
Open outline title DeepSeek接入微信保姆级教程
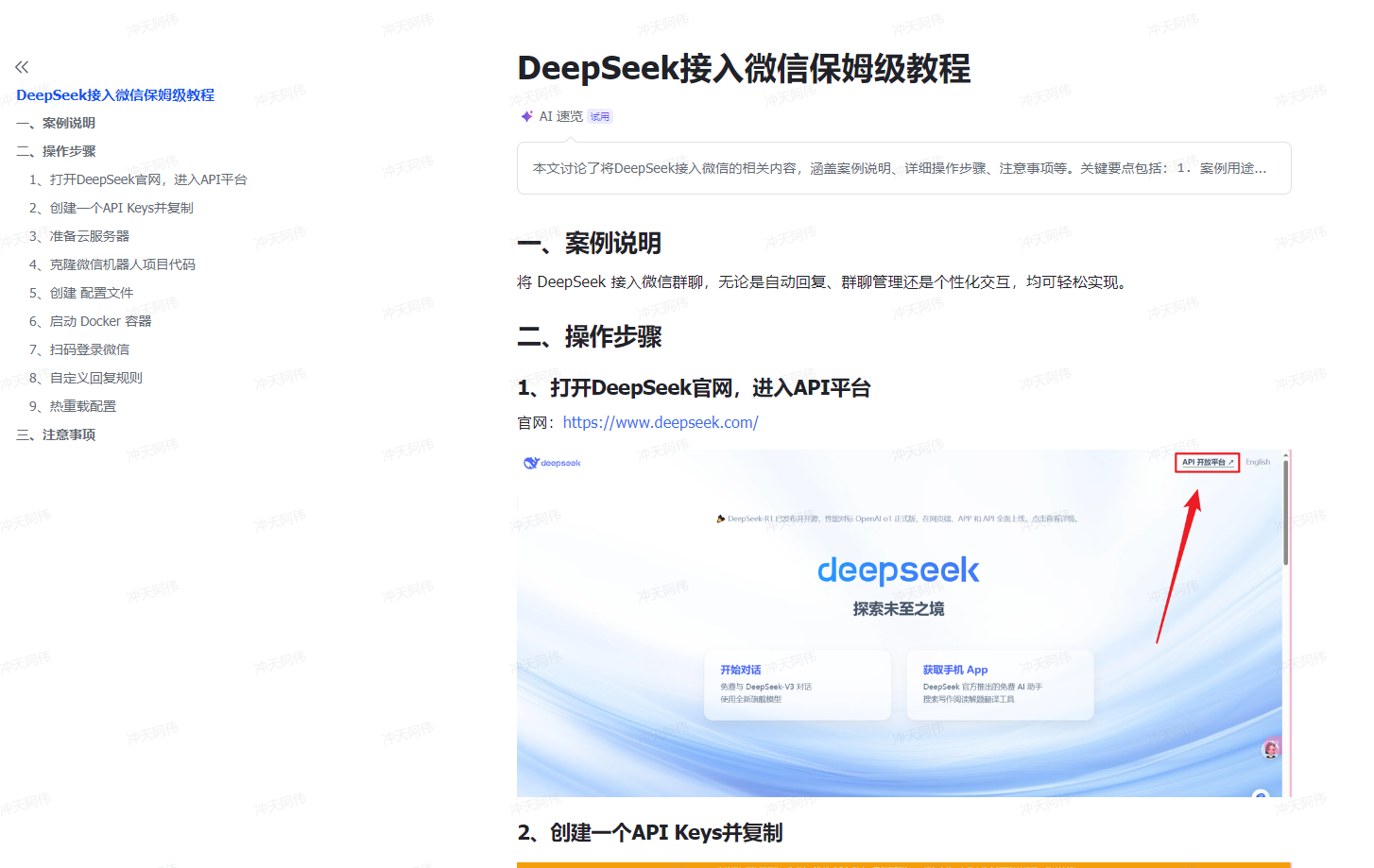click(115, 94)
